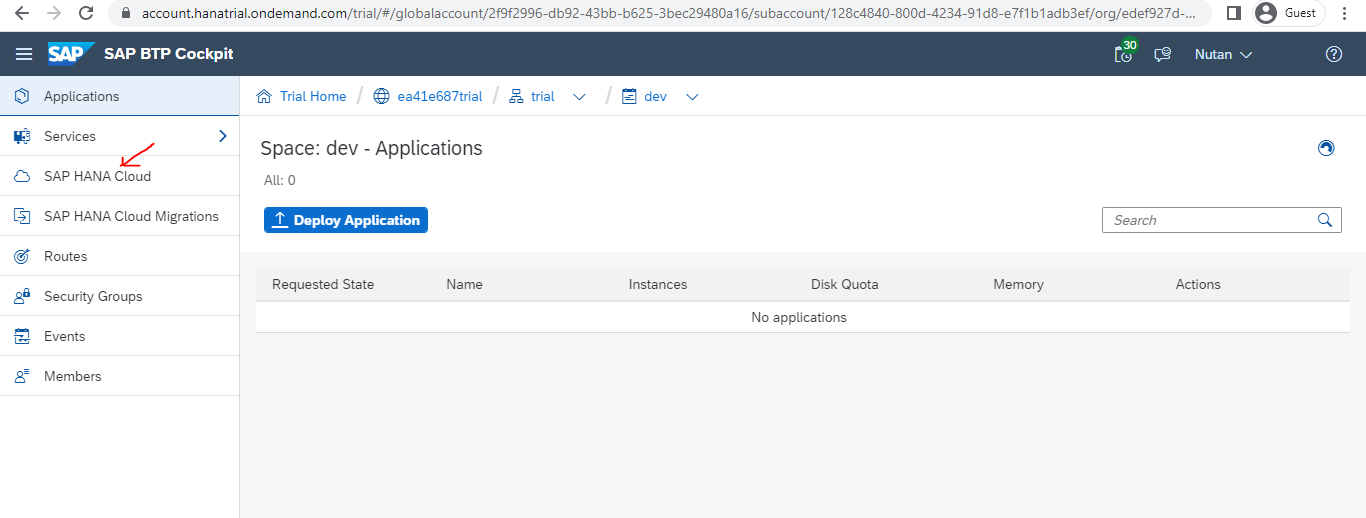Select SAP HANA Cloud Migrations item
This screenshot has height=518, width=1366.
point(120,216)
